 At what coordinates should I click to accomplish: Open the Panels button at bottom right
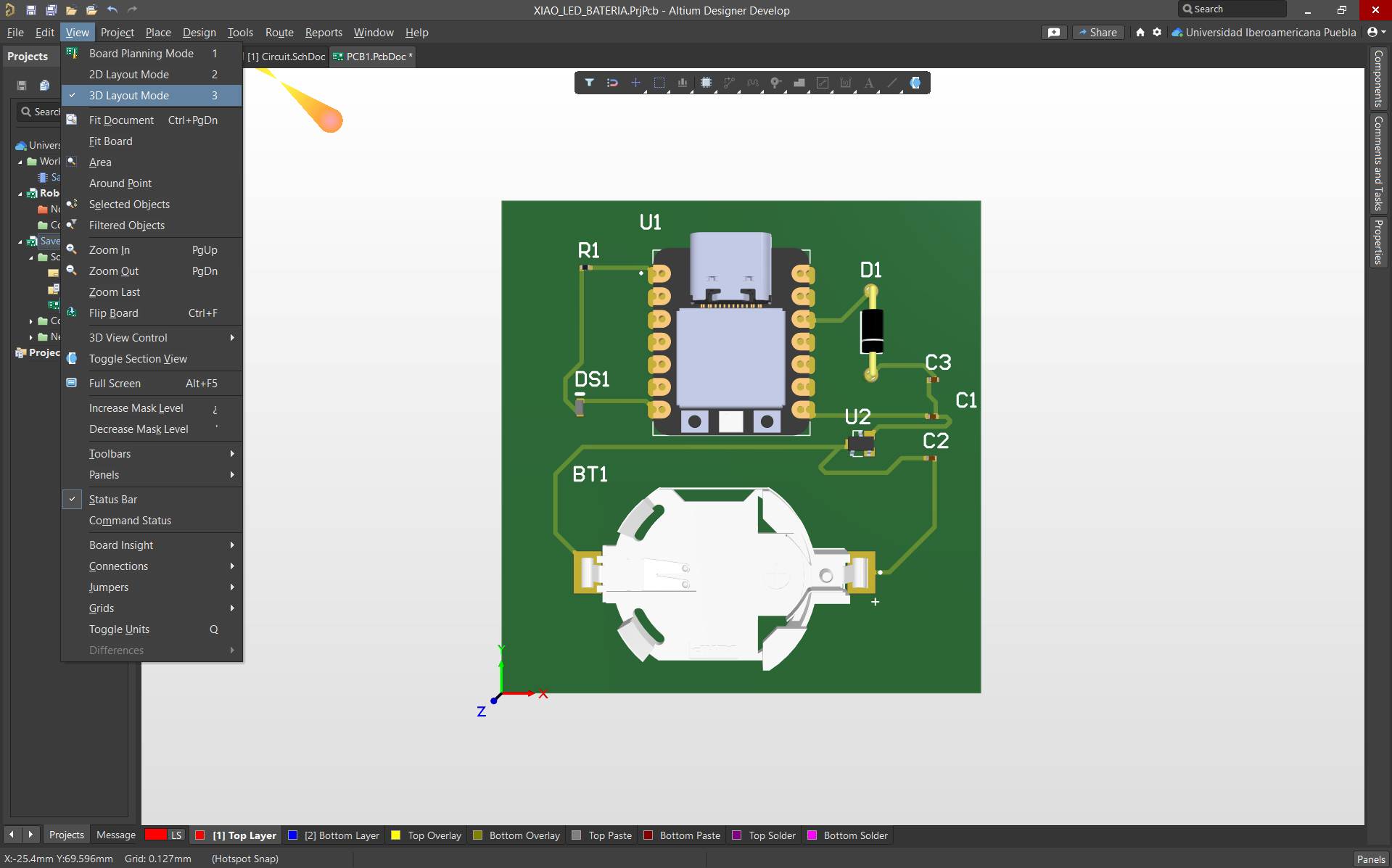coord(1370,859)
